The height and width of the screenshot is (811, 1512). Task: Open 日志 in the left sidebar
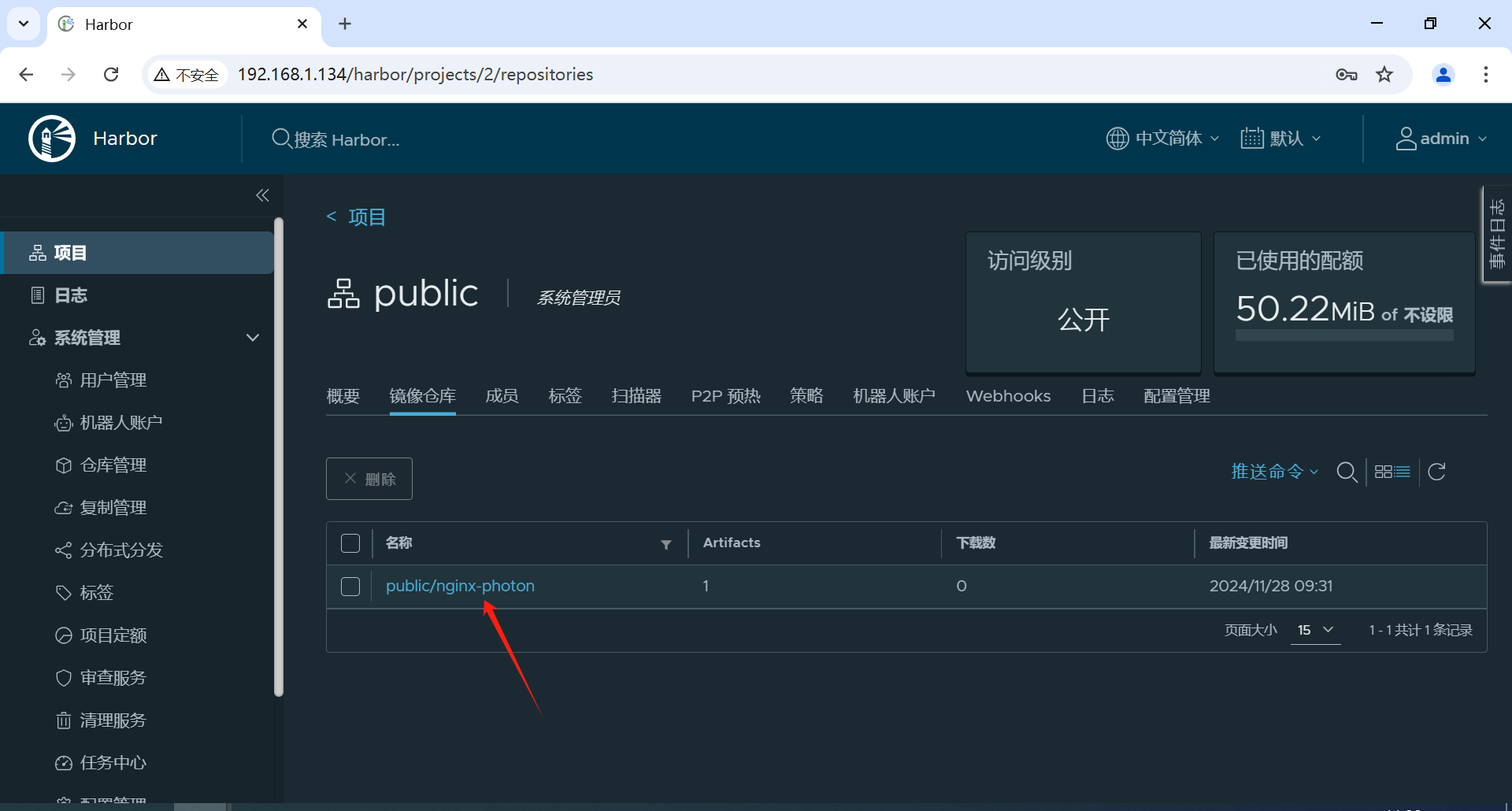point(71,295)
